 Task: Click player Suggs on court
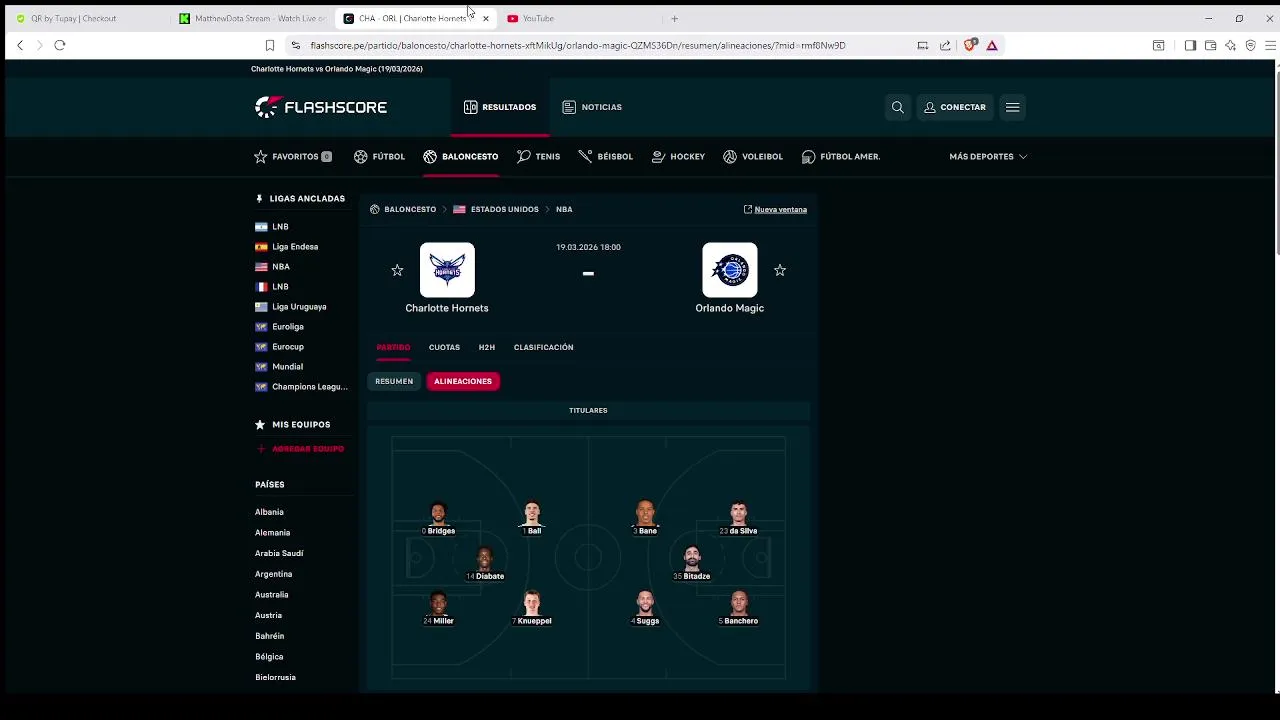(x=645, y=609)
